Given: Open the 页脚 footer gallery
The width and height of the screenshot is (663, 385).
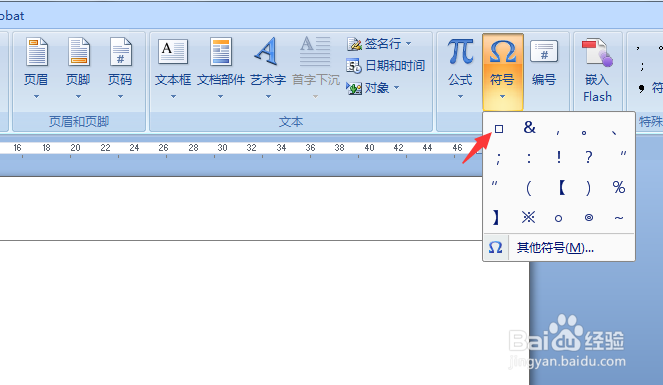Looking at the screenshot, I should (78, 68).
